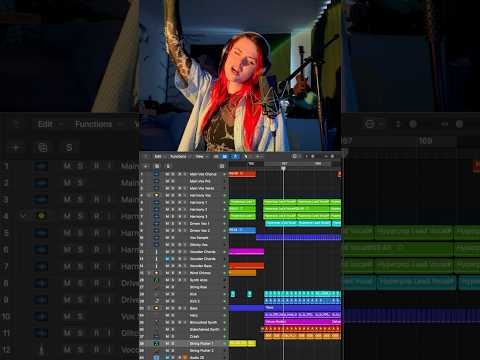The width and height of the screenshot is (480, 360).
Task: Record-enable the Audio 22 track
Action: tap(179, 357)
